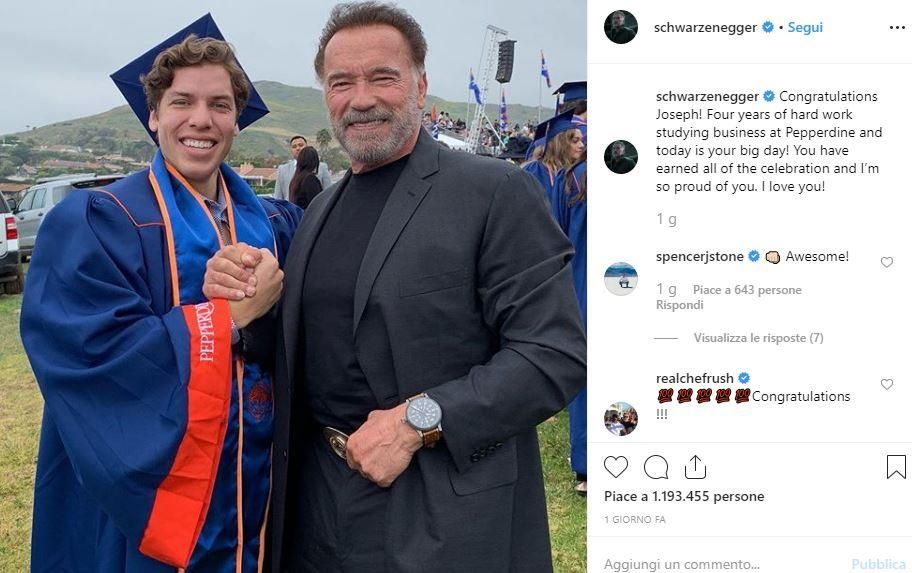
Task: Expand Visualizza le risposte (7)
Action: (758, 338)
